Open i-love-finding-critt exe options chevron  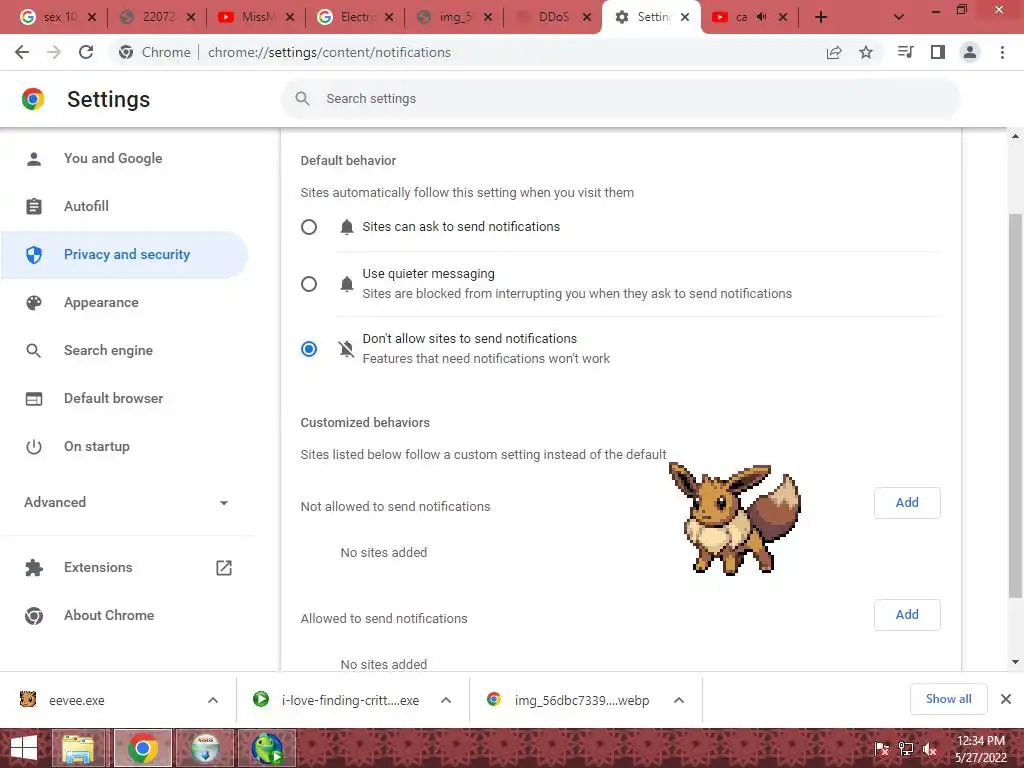point(446,700)
